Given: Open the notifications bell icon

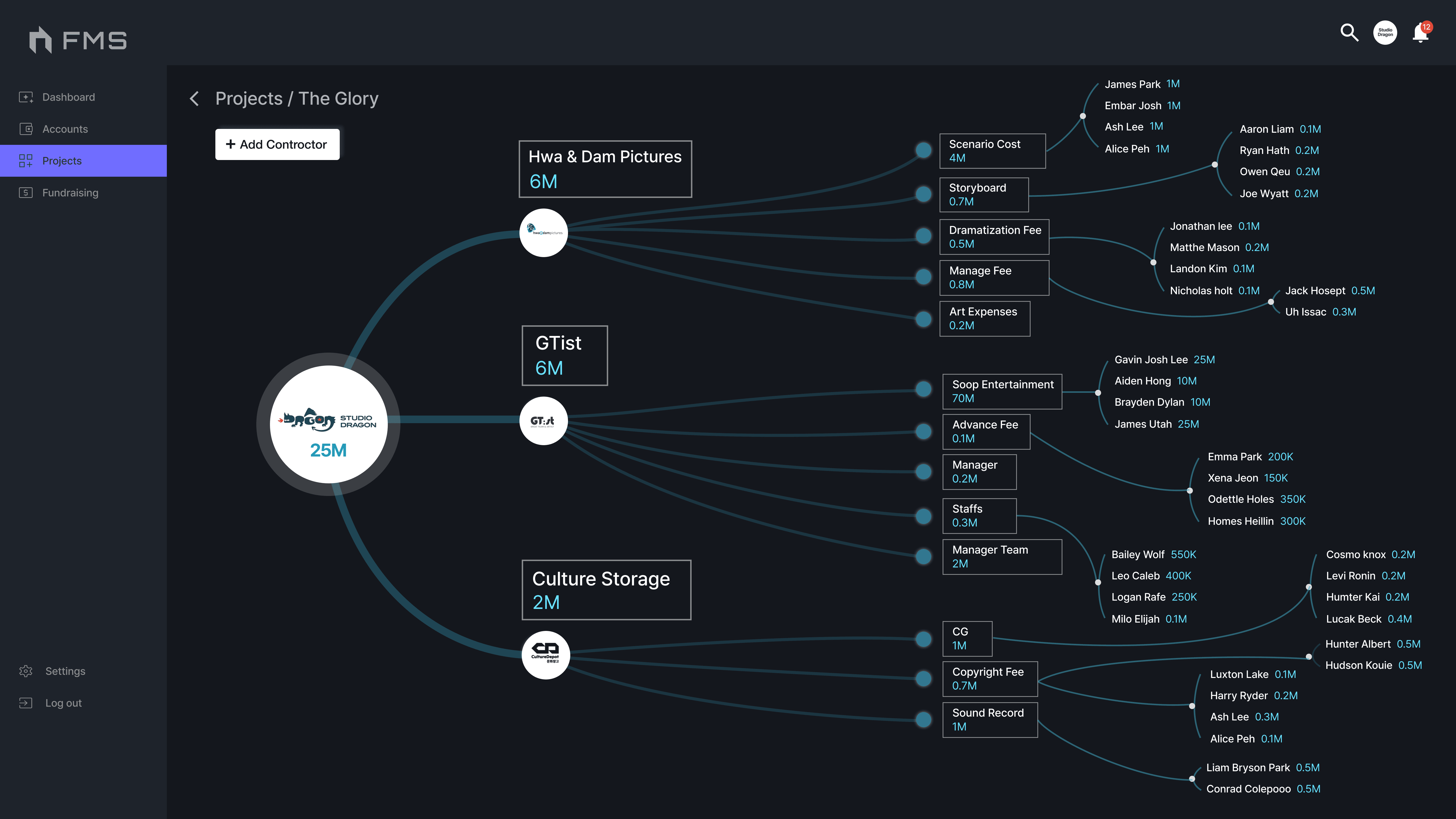Looking at the screenshot, I should [1420, 33].
